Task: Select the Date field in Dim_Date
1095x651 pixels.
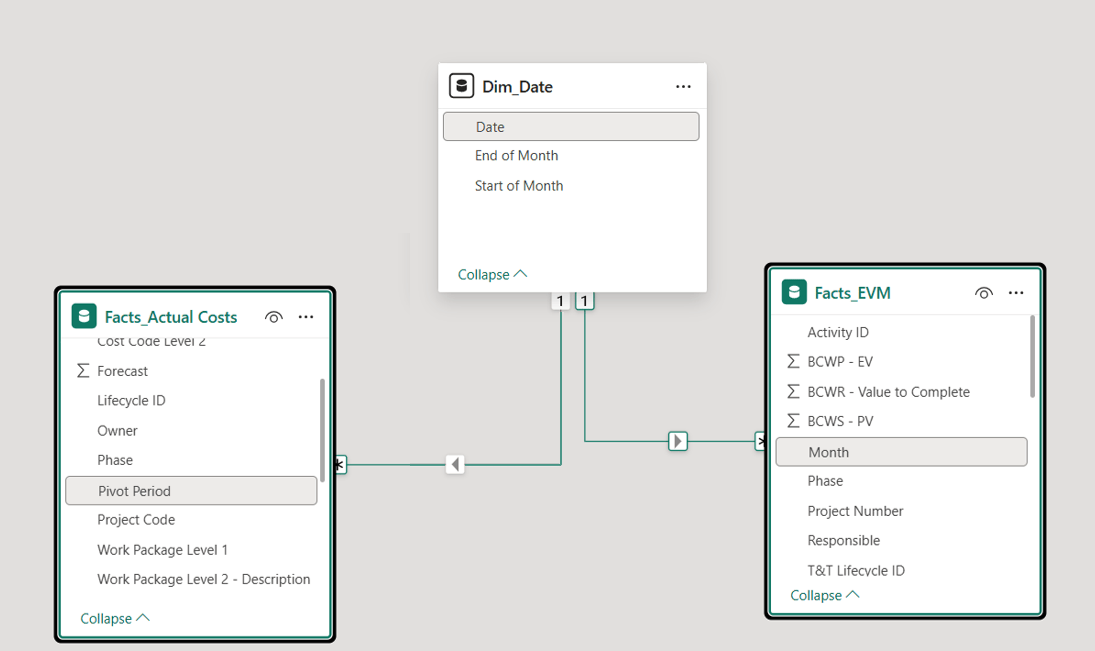Action: coord(571,126)
